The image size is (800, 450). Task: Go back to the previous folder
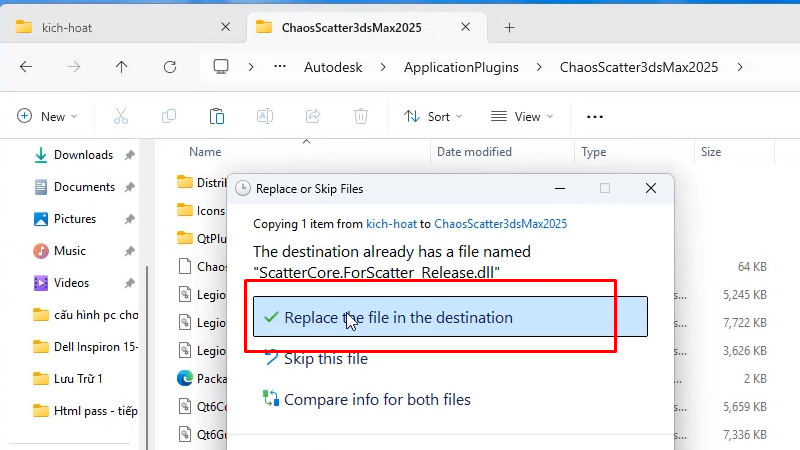point(26,67)
